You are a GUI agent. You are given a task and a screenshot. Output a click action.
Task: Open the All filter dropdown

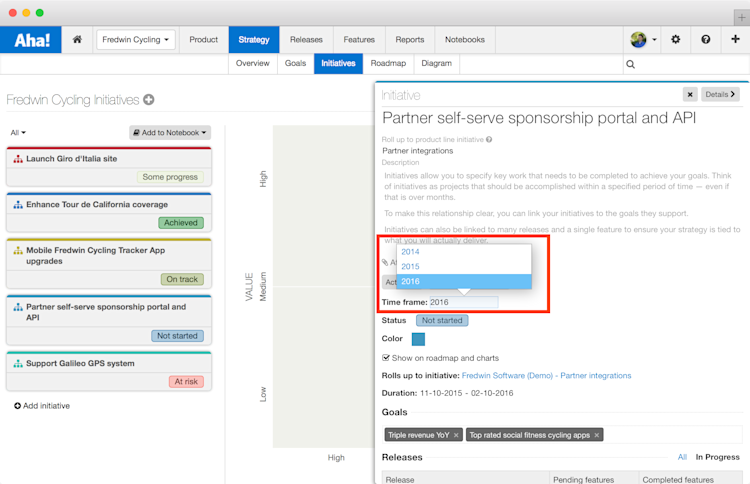tap(18, 132)
